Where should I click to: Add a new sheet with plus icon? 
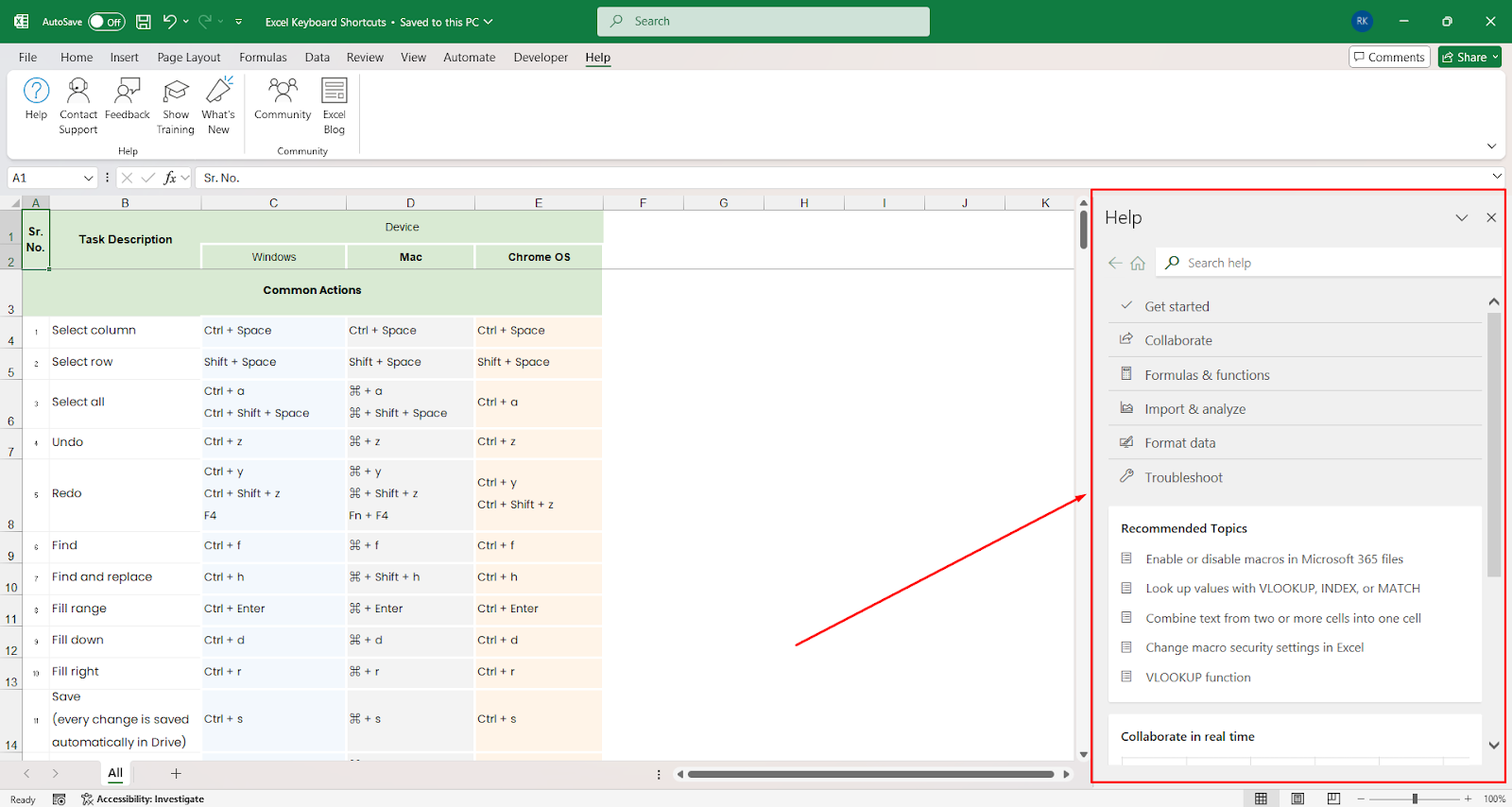pyautogui.click(x=176, y=773)
